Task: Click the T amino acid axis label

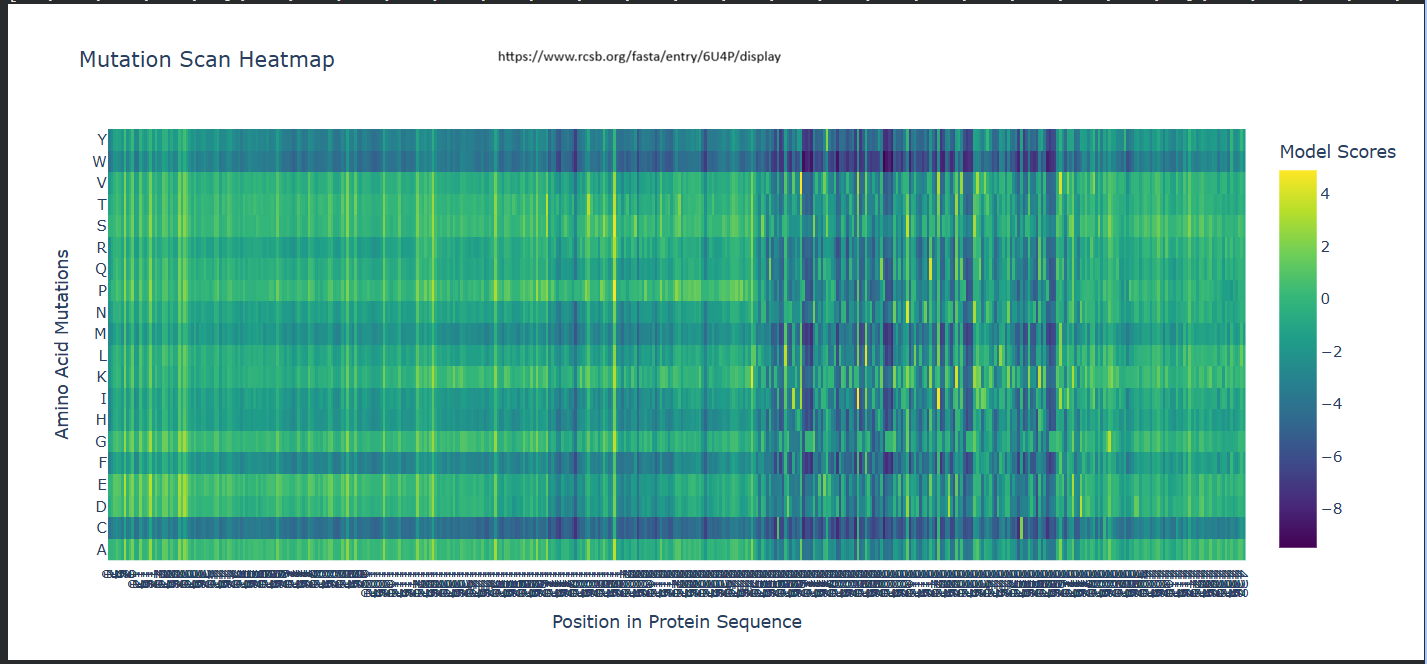Action: tap(101, 204)
